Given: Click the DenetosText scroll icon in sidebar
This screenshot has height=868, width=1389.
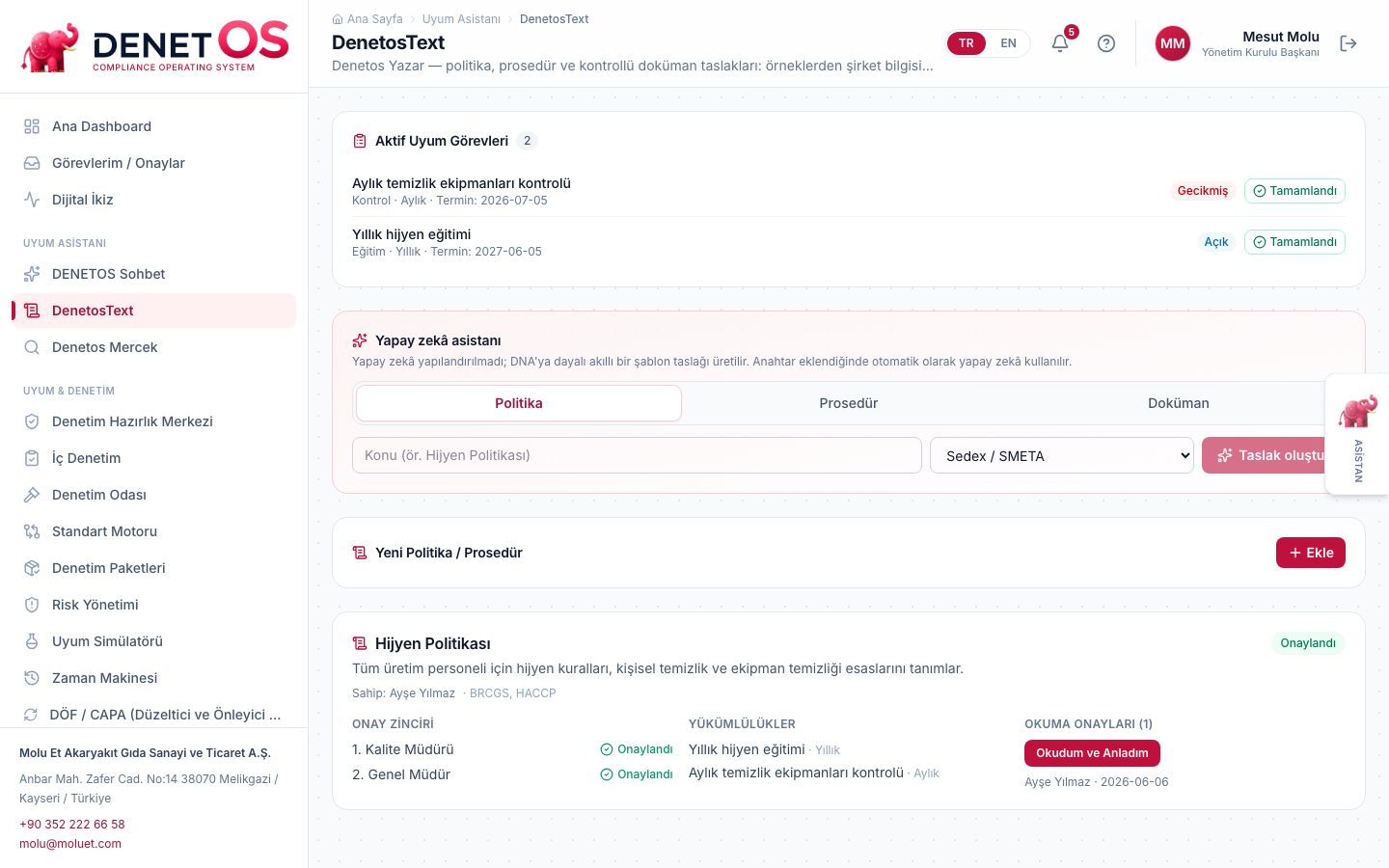Looking at the screenshot, I should (32, 311).
